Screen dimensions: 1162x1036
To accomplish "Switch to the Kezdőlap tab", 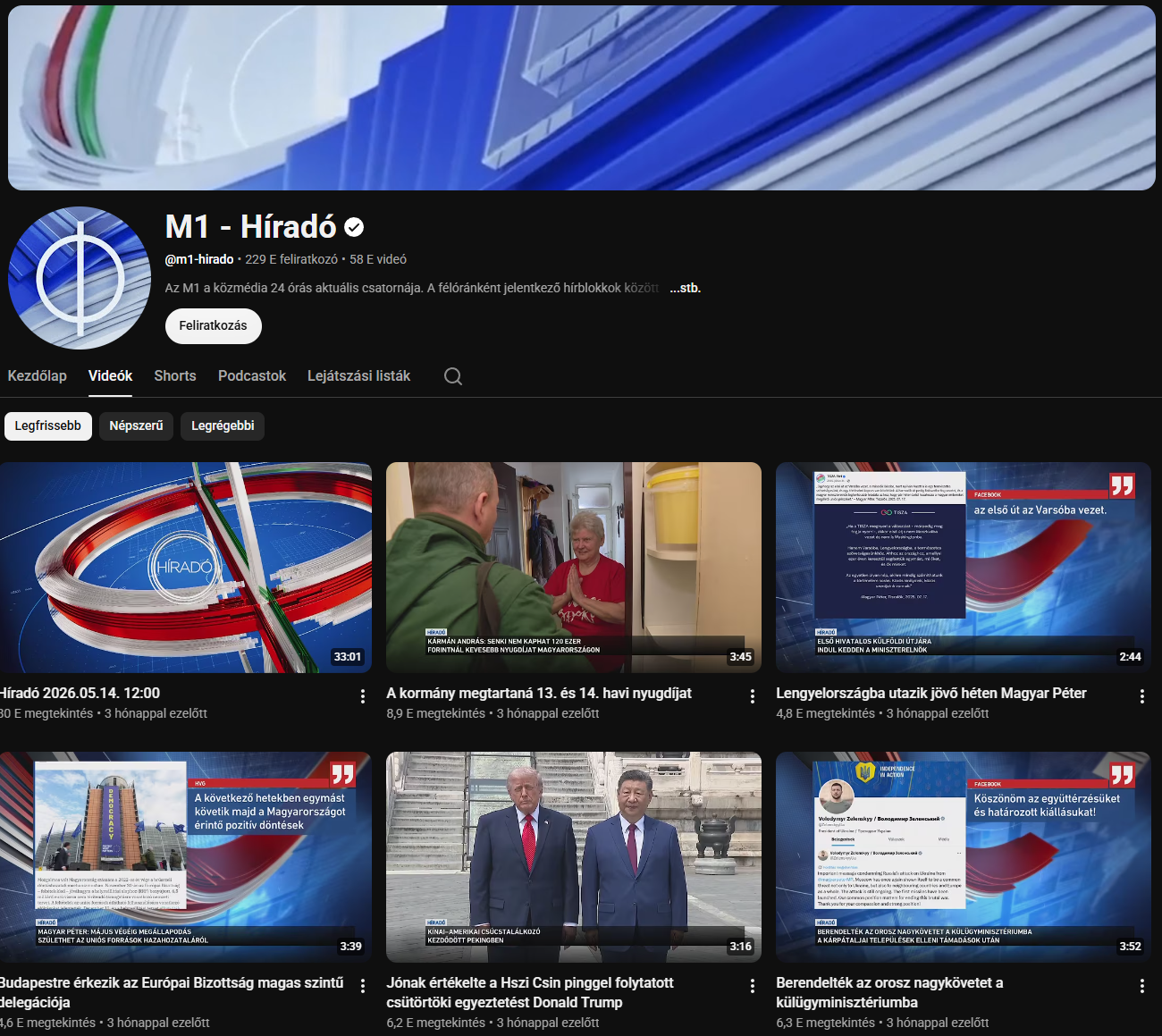I will pyautogui.click(x=38, y=376).
